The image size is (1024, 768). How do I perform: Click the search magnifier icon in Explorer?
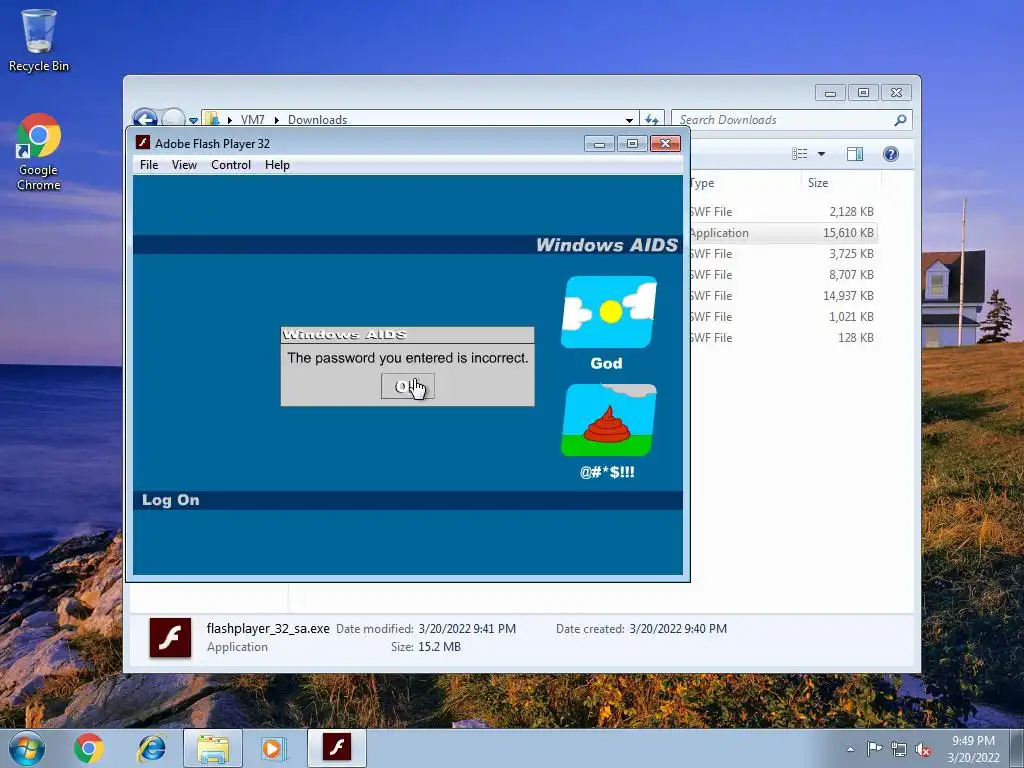click(x=901, y=120)
